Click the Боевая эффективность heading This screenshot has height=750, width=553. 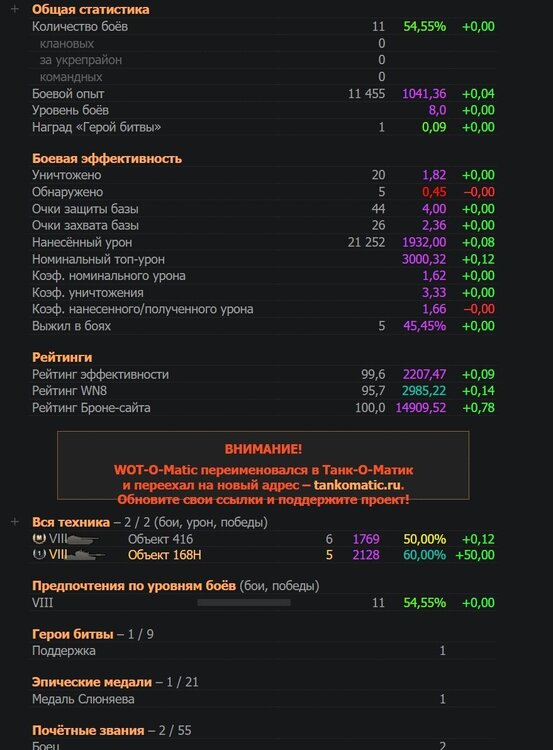click(x=107, y=158)
